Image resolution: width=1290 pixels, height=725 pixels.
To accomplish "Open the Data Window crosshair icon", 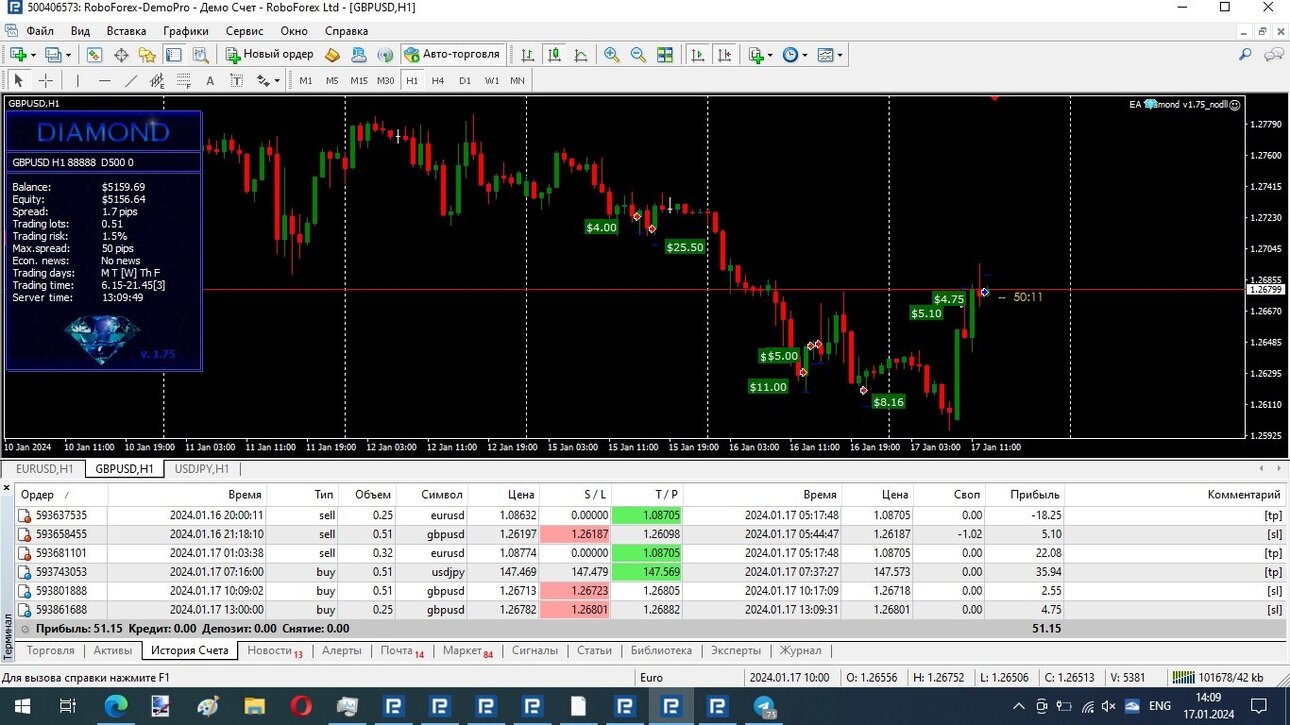I will coord(121,55).
